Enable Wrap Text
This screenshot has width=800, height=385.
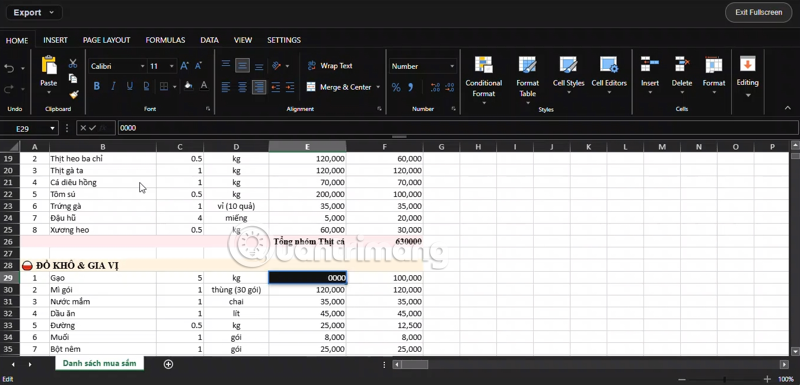click(329, 66)
